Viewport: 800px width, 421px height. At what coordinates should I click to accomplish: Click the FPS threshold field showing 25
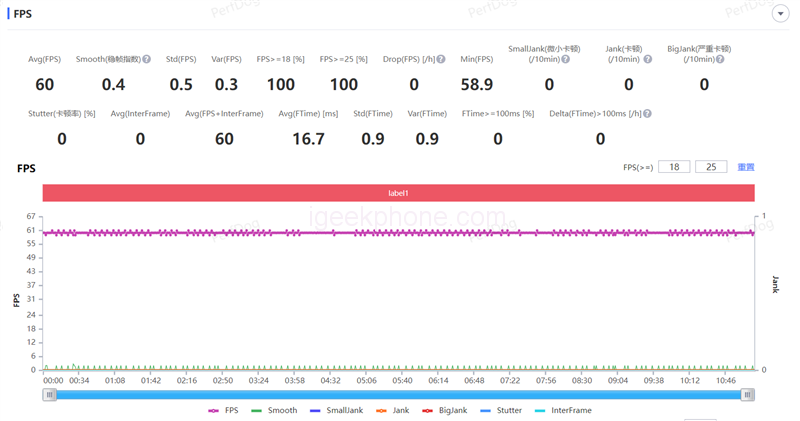coord(710,167)
